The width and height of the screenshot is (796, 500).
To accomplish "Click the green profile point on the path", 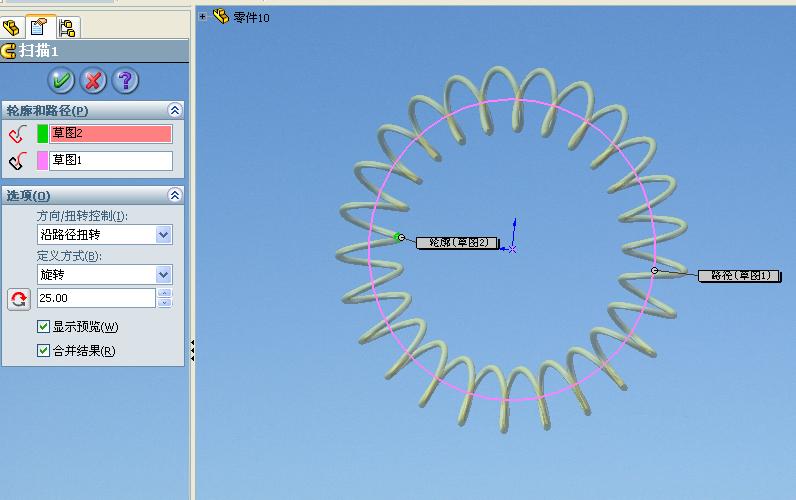I will pos(397,237).
